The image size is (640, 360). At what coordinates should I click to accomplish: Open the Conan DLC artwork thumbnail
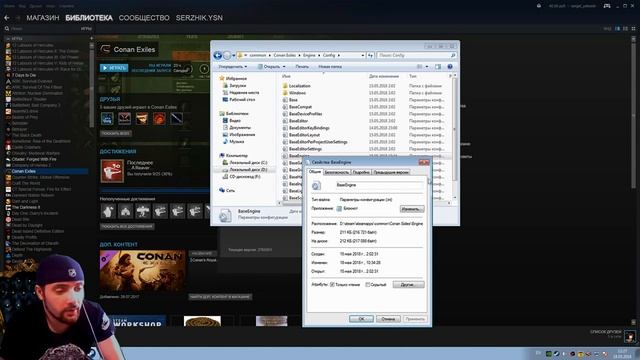[142, 271]
